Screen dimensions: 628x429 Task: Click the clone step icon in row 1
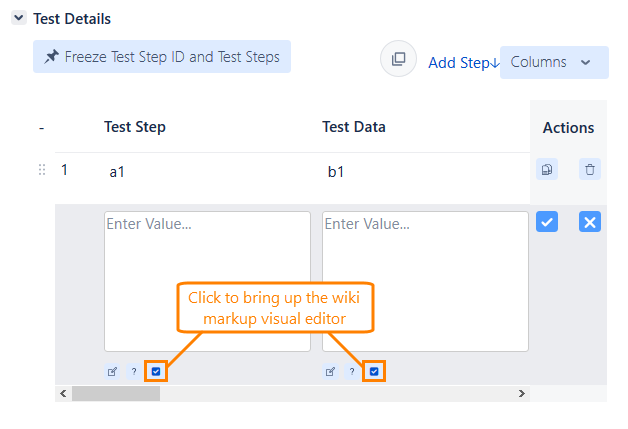(547, 169)
